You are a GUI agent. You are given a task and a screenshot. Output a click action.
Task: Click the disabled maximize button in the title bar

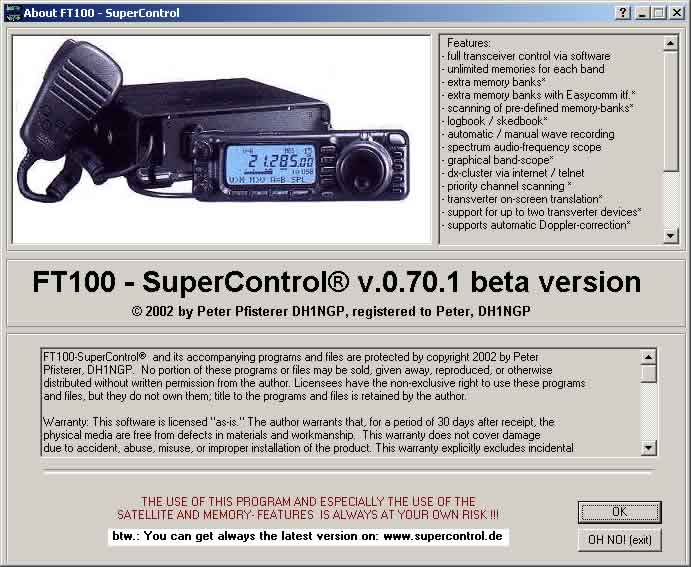pos(659,12)
